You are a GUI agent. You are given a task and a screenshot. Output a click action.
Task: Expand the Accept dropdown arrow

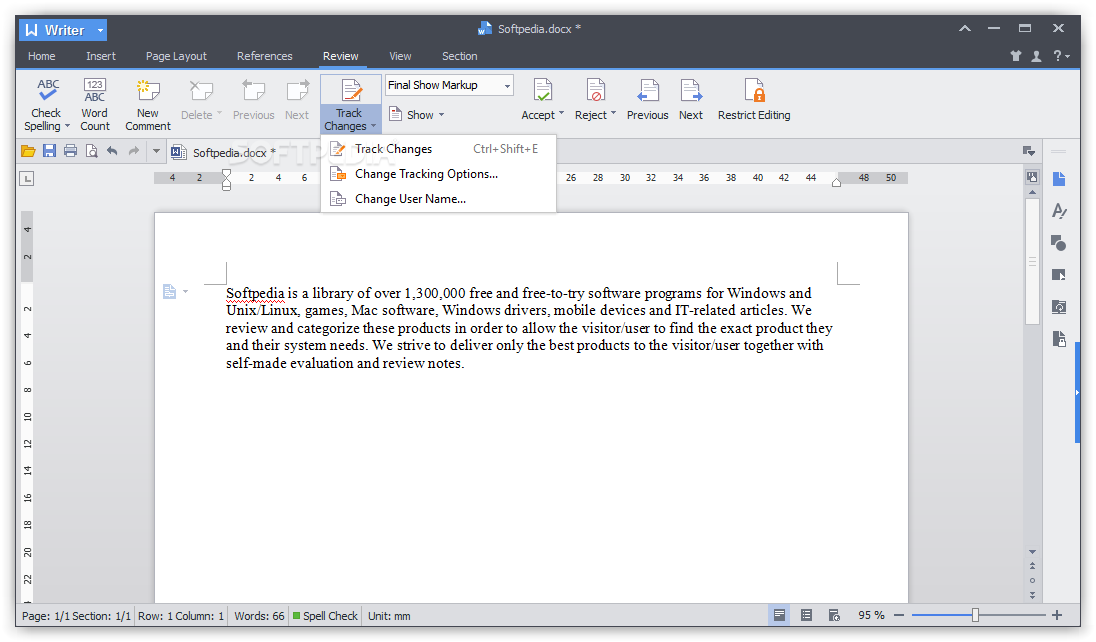561,113
